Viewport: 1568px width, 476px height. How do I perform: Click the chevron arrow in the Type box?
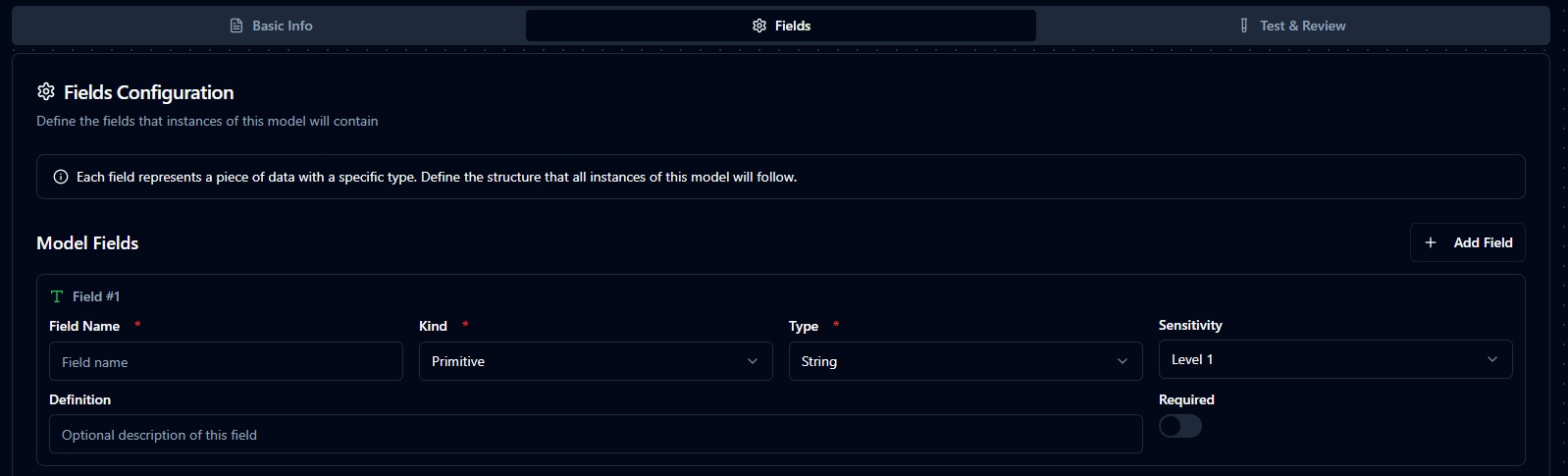(1123, 361)
